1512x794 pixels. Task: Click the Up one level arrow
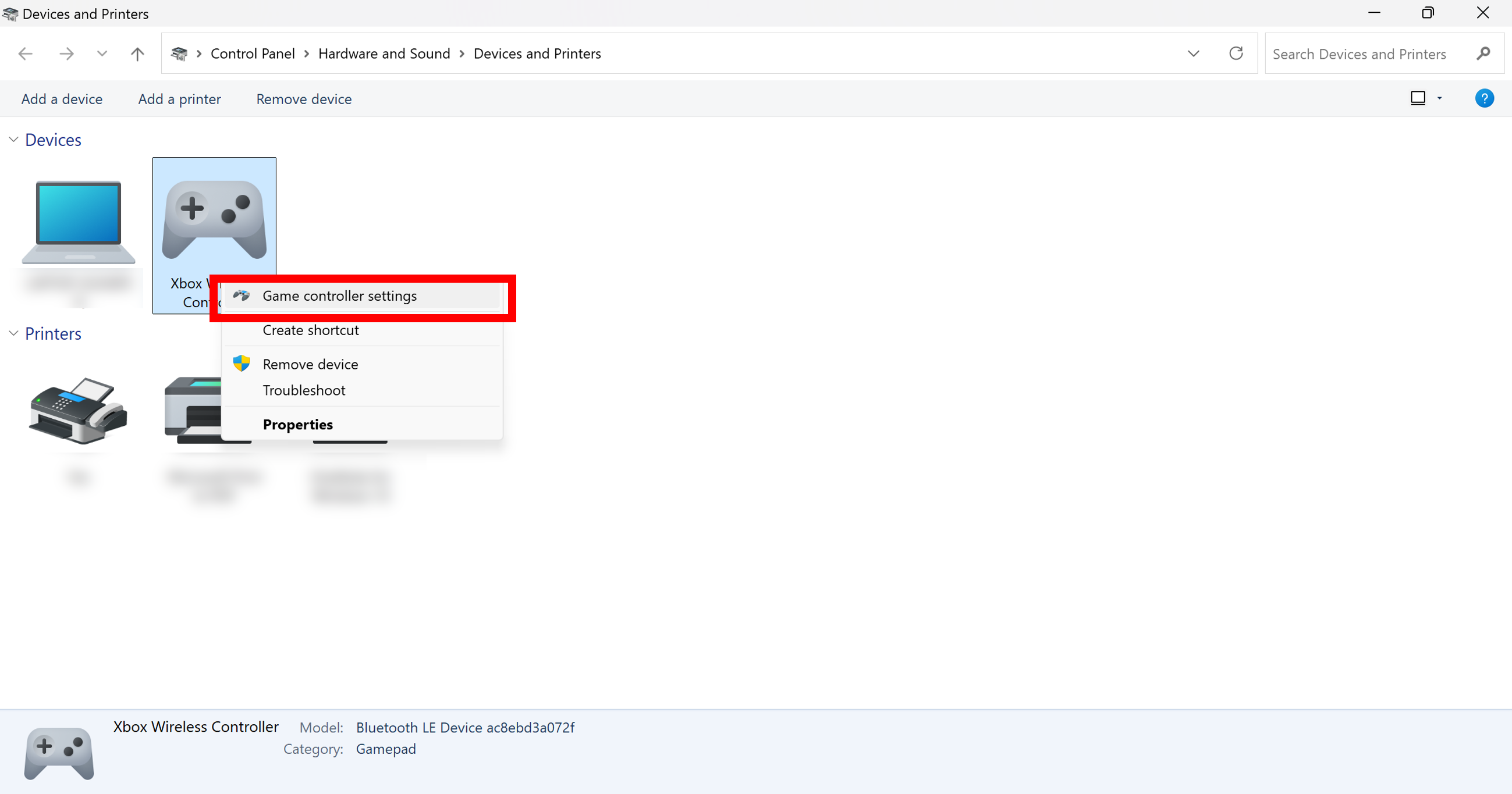pyautogui.click(x=137, y=54)
